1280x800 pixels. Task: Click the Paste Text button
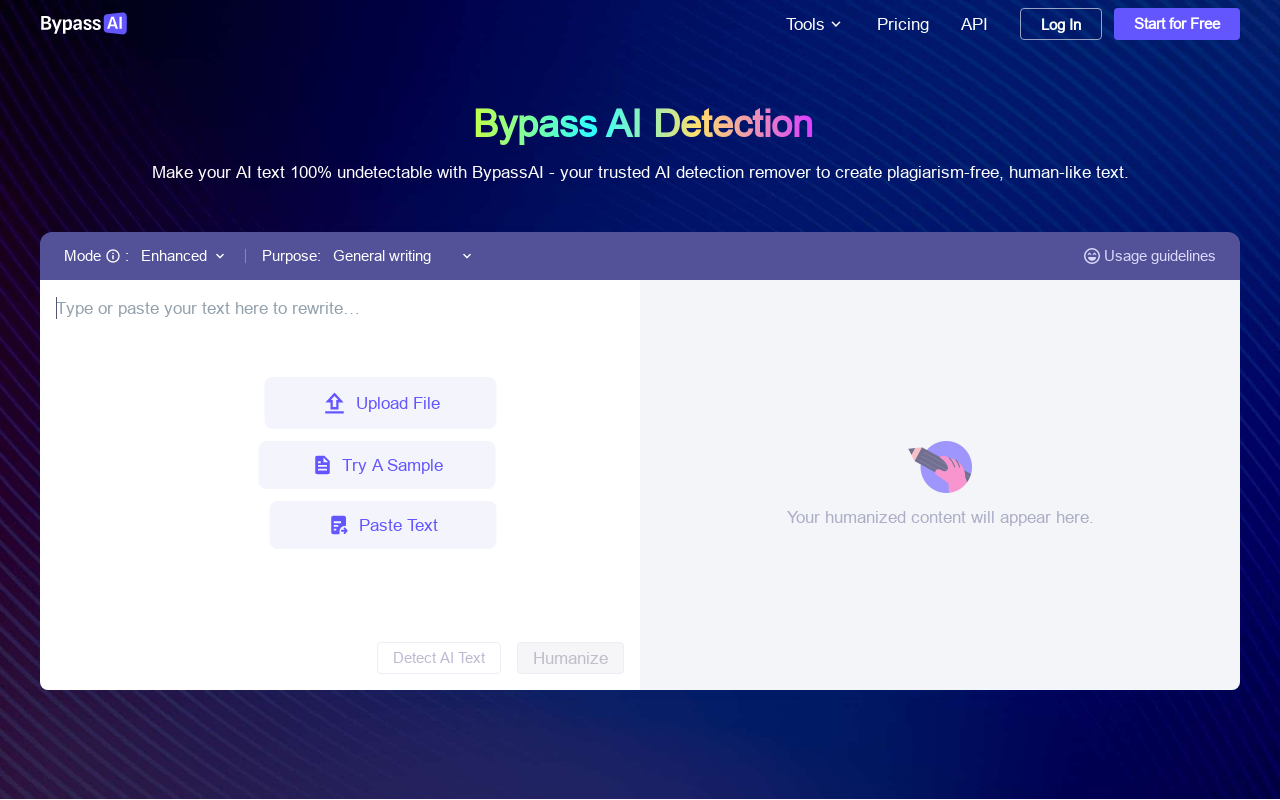(383, 525)
